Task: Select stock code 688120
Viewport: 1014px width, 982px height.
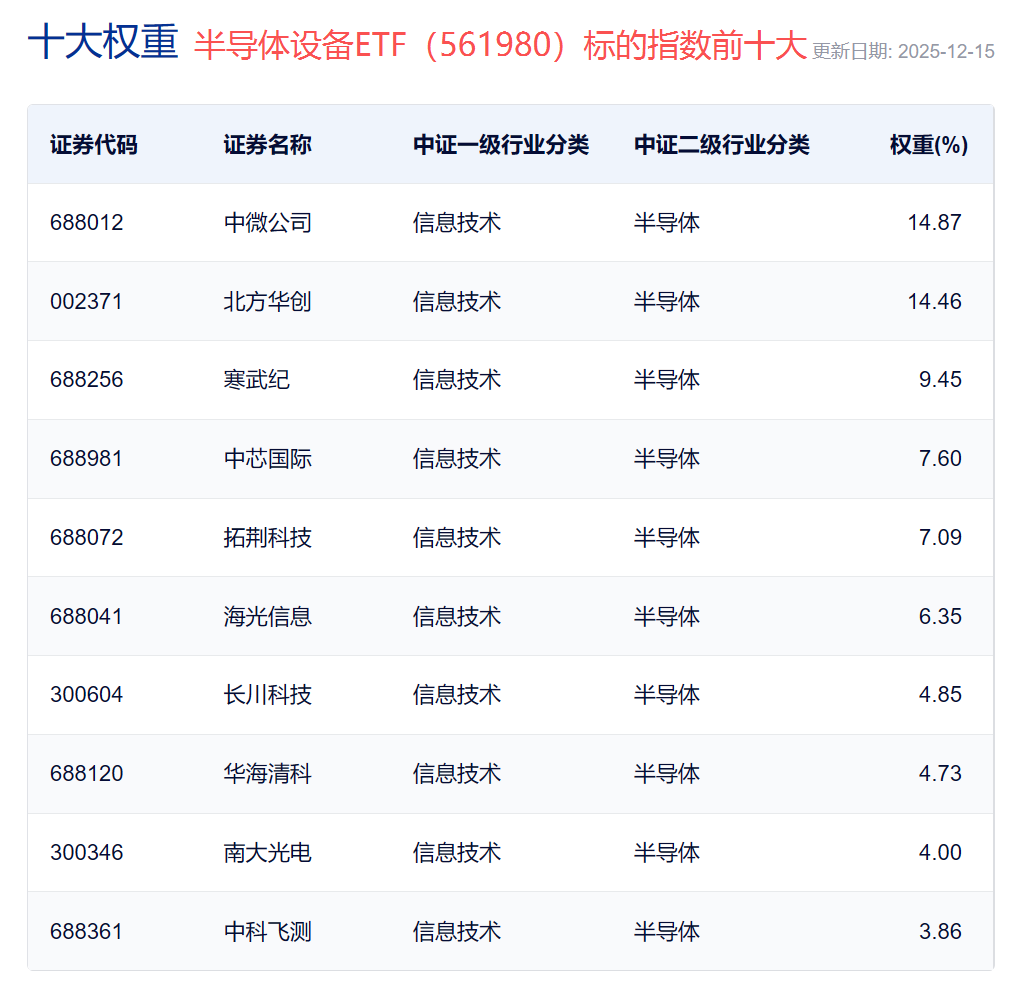Action: pyautogui.click(x=87, y=774)
